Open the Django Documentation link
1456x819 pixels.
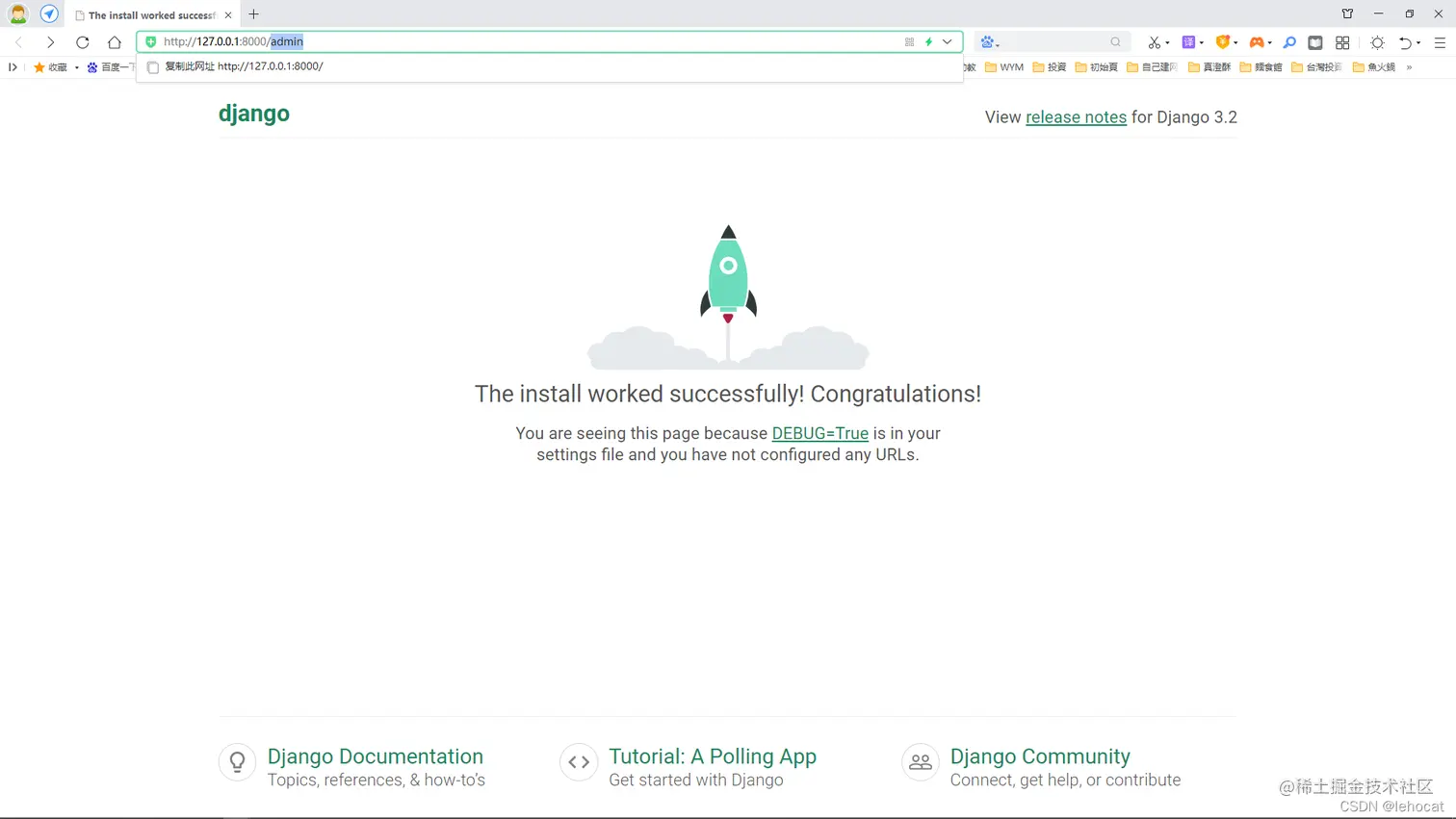pos(376,756)
